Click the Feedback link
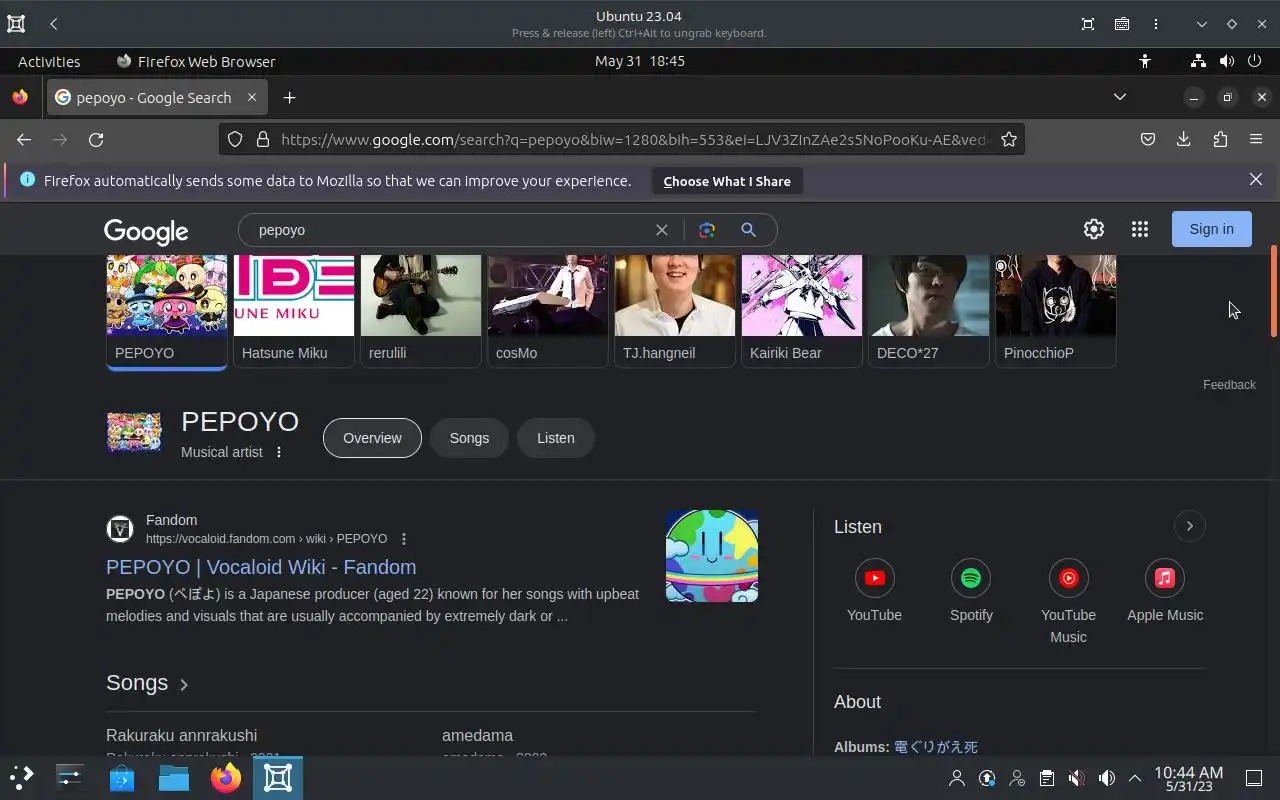The height and width of the screenshot is (800, 1280). tap(1229, 385)
